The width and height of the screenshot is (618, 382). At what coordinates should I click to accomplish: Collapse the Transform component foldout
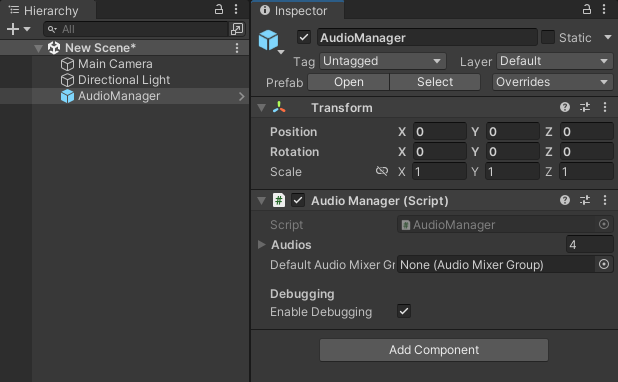(x=261, y=108)
